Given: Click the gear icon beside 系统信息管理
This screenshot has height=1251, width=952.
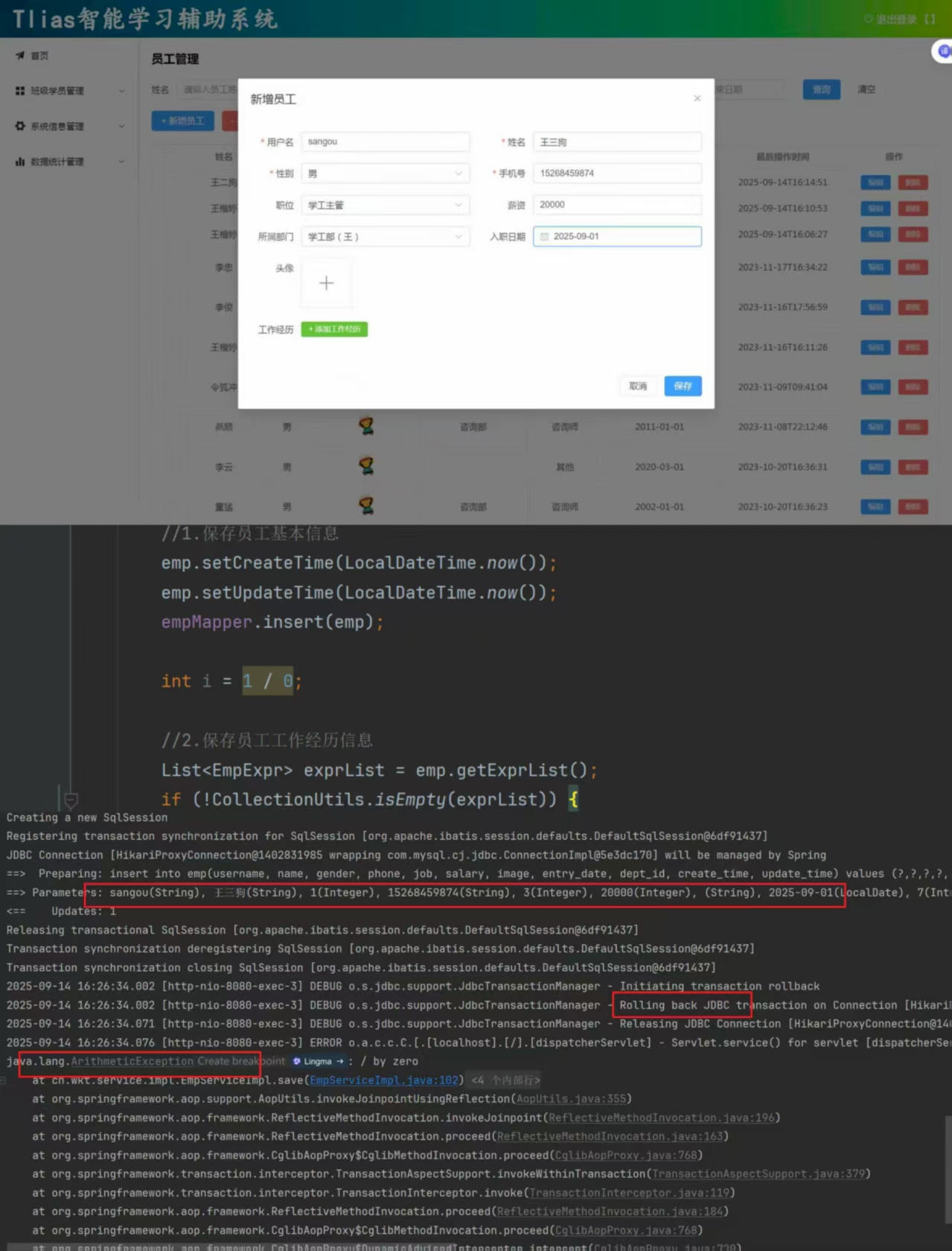Looking at the screenshot, I should pos(20,127).
